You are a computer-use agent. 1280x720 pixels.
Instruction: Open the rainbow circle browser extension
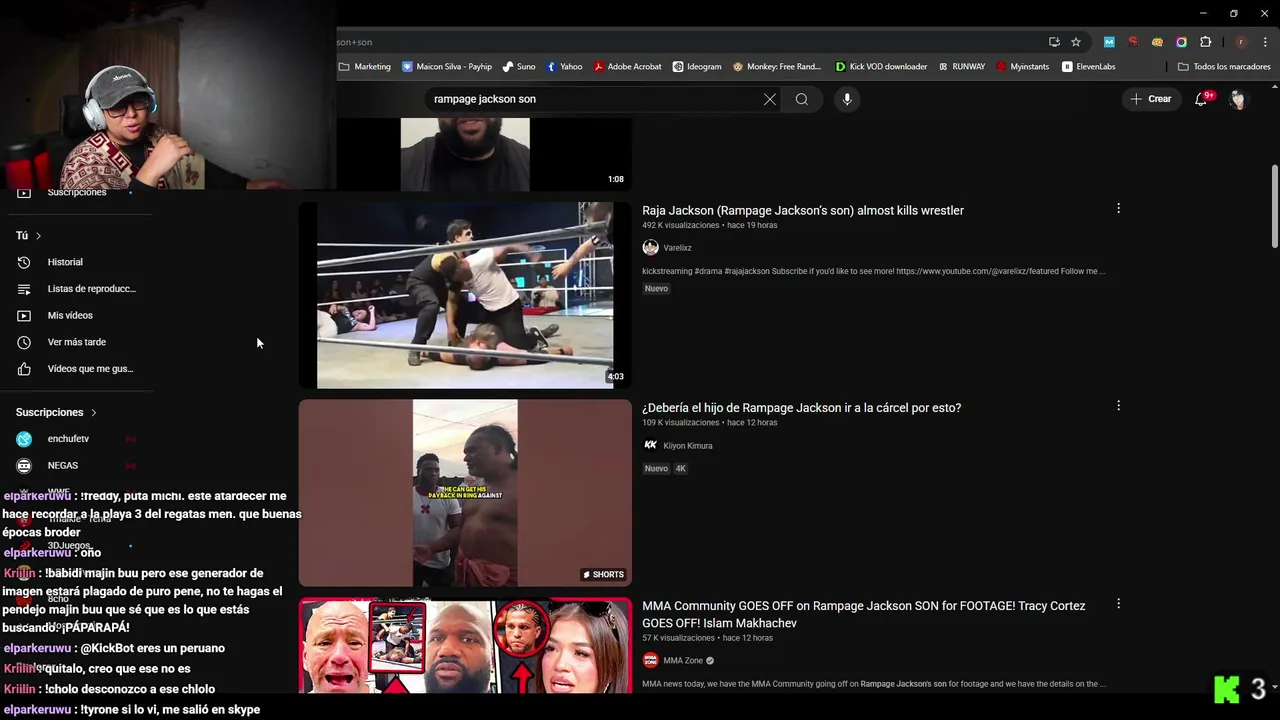pos(1181,42)
